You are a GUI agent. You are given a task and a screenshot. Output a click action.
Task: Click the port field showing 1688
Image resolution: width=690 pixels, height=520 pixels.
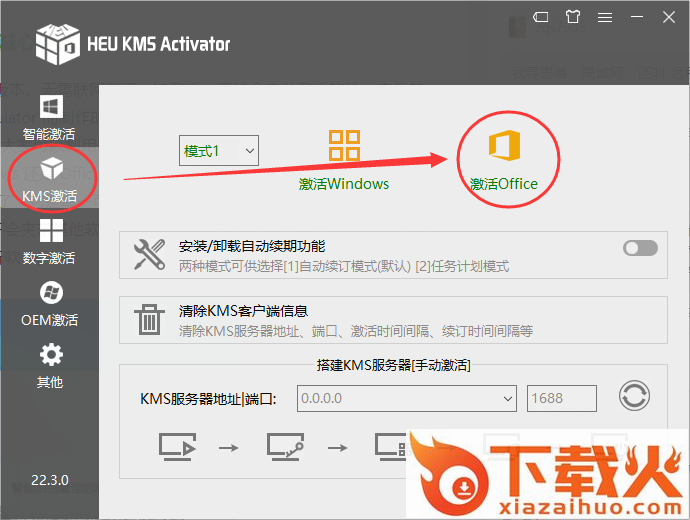[x=561, y=399]
